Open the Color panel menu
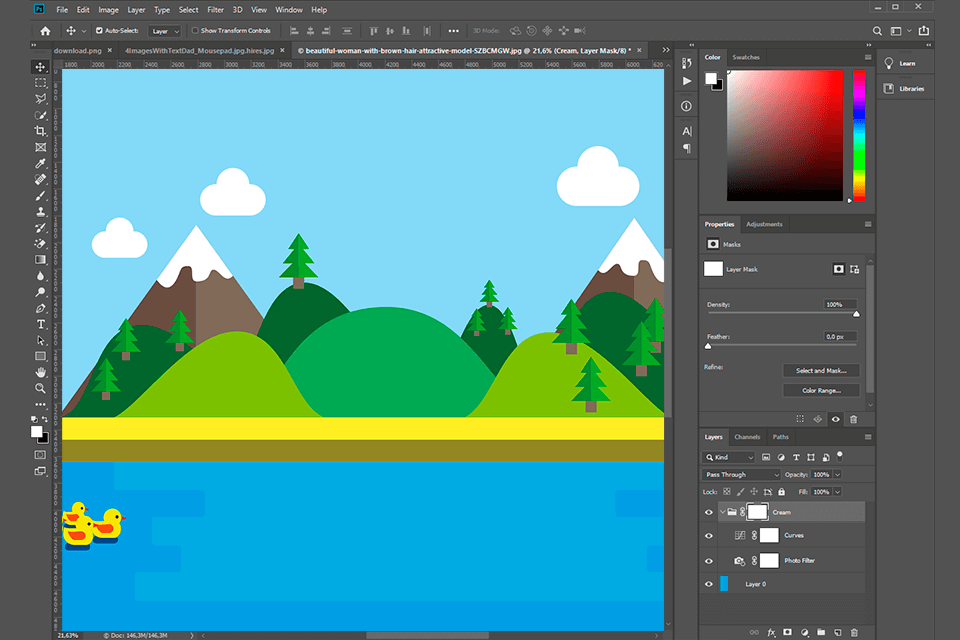The width and height of the screenshot is (960, 640). click(868, 57)
